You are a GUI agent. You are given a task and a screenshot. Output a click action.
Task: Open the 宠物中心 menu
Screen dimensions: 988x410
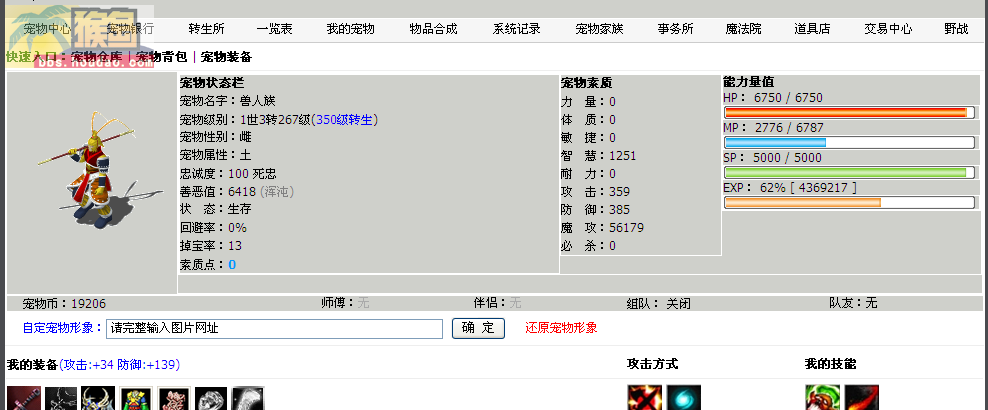coord(48,29)
